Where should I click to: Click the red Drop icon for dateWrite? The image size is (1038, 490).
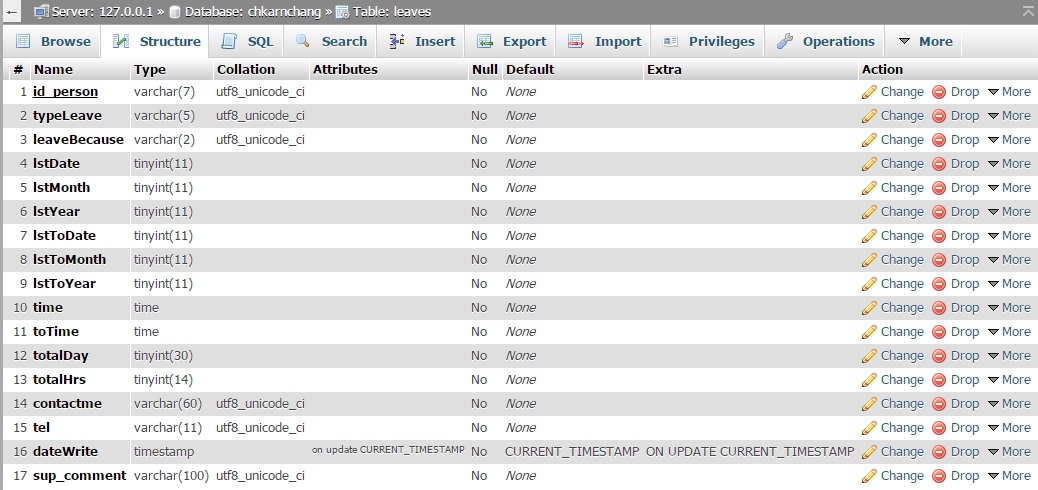point(939,452)
